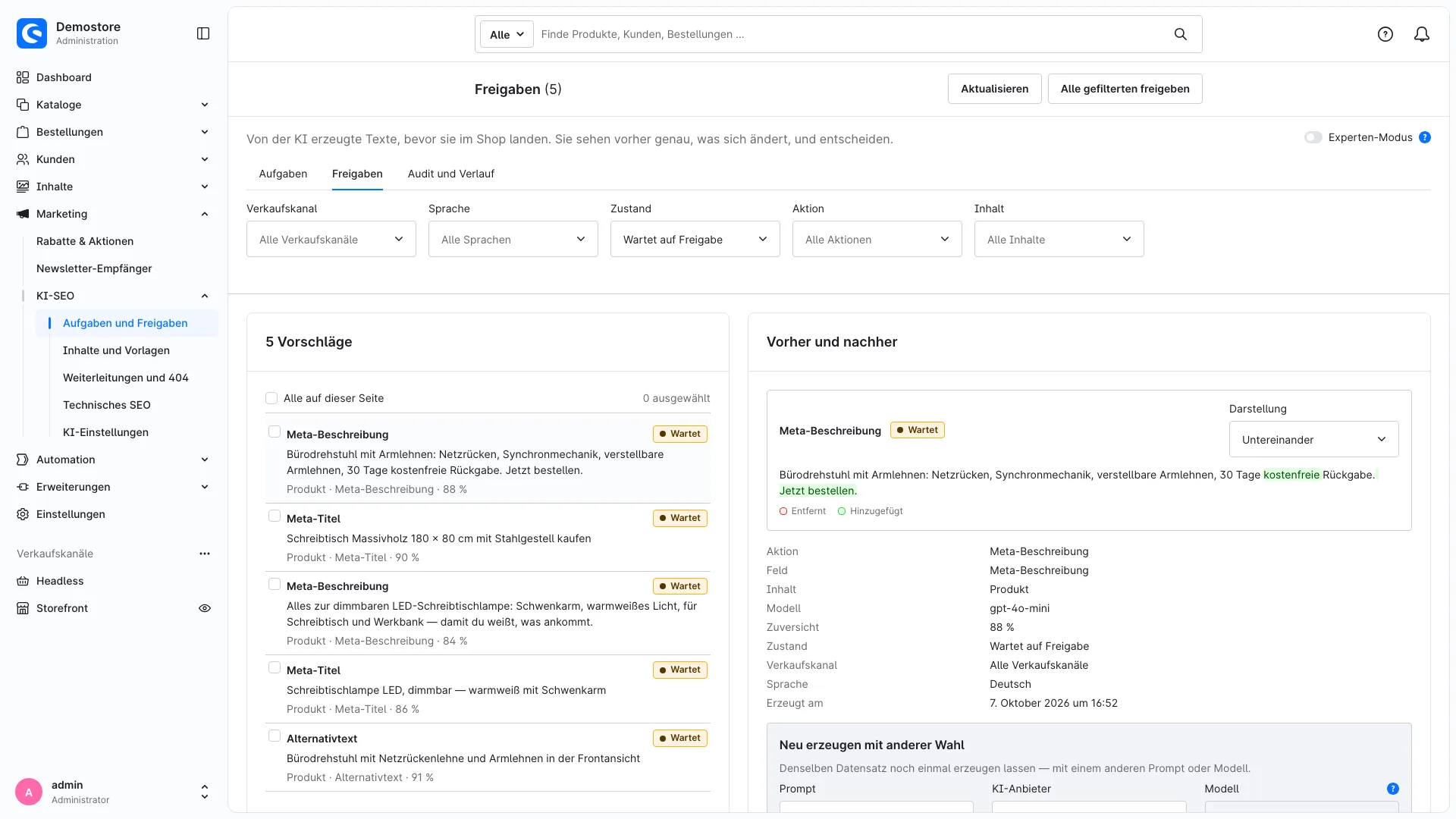Open the Inhalt filter dropdown
This screenshot has height=819, width=1456.
click(x=1059, y=239)
